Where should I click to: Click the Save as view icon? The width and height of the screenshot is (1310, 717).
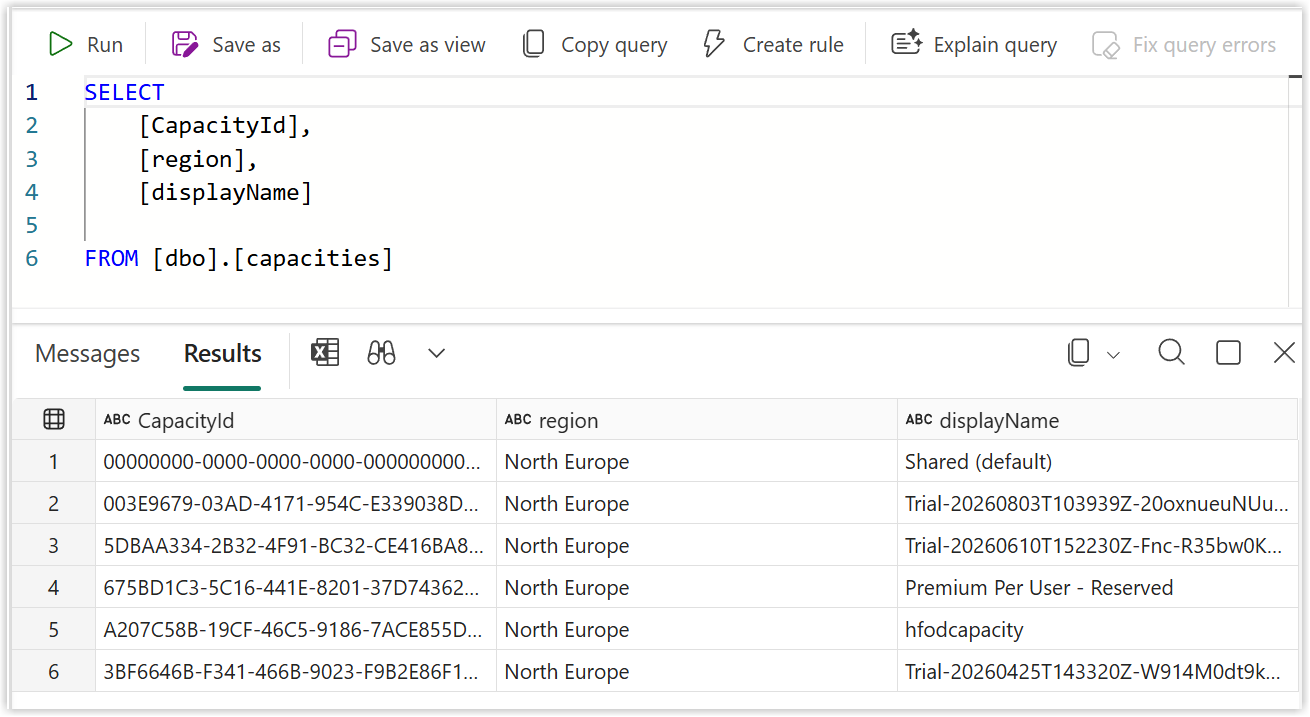(x=342, y=44)
